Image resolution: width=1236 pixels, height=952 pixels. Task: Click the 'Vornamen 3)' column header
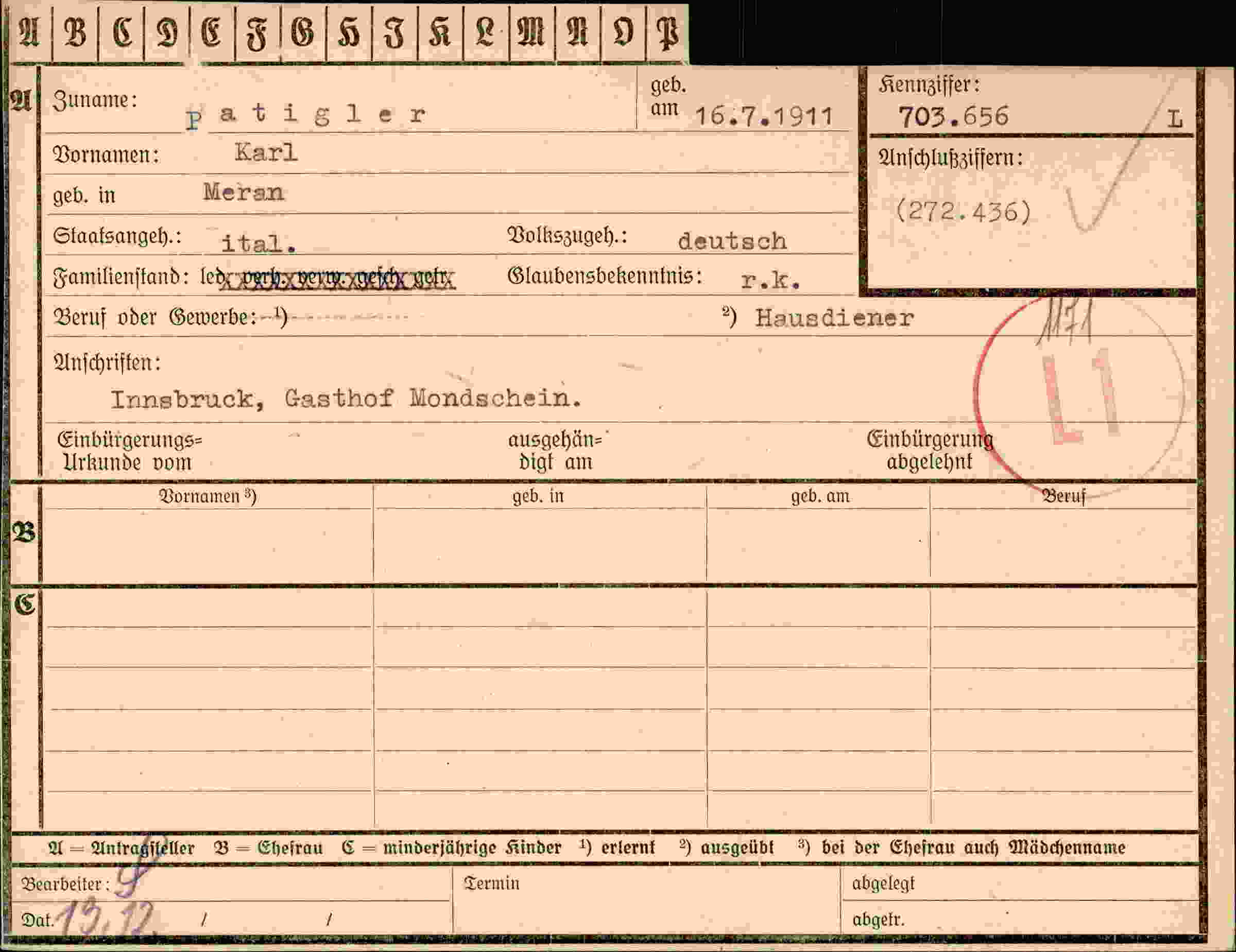(x=208, y=496)
